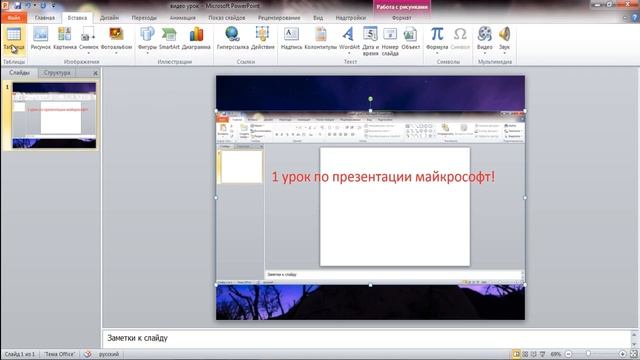Switch to Reading view
Viewport: 640px width, 360px height.
tap(534, 354)
